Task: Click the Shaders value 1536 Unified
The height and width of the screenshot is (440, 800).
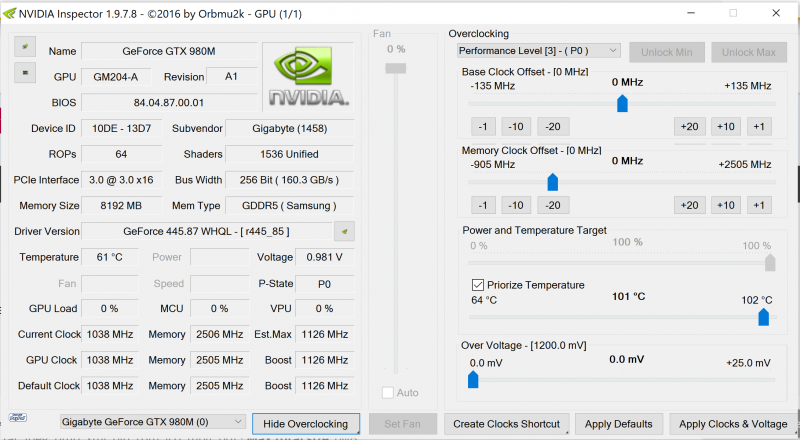Action: click(x=289, y=154)
